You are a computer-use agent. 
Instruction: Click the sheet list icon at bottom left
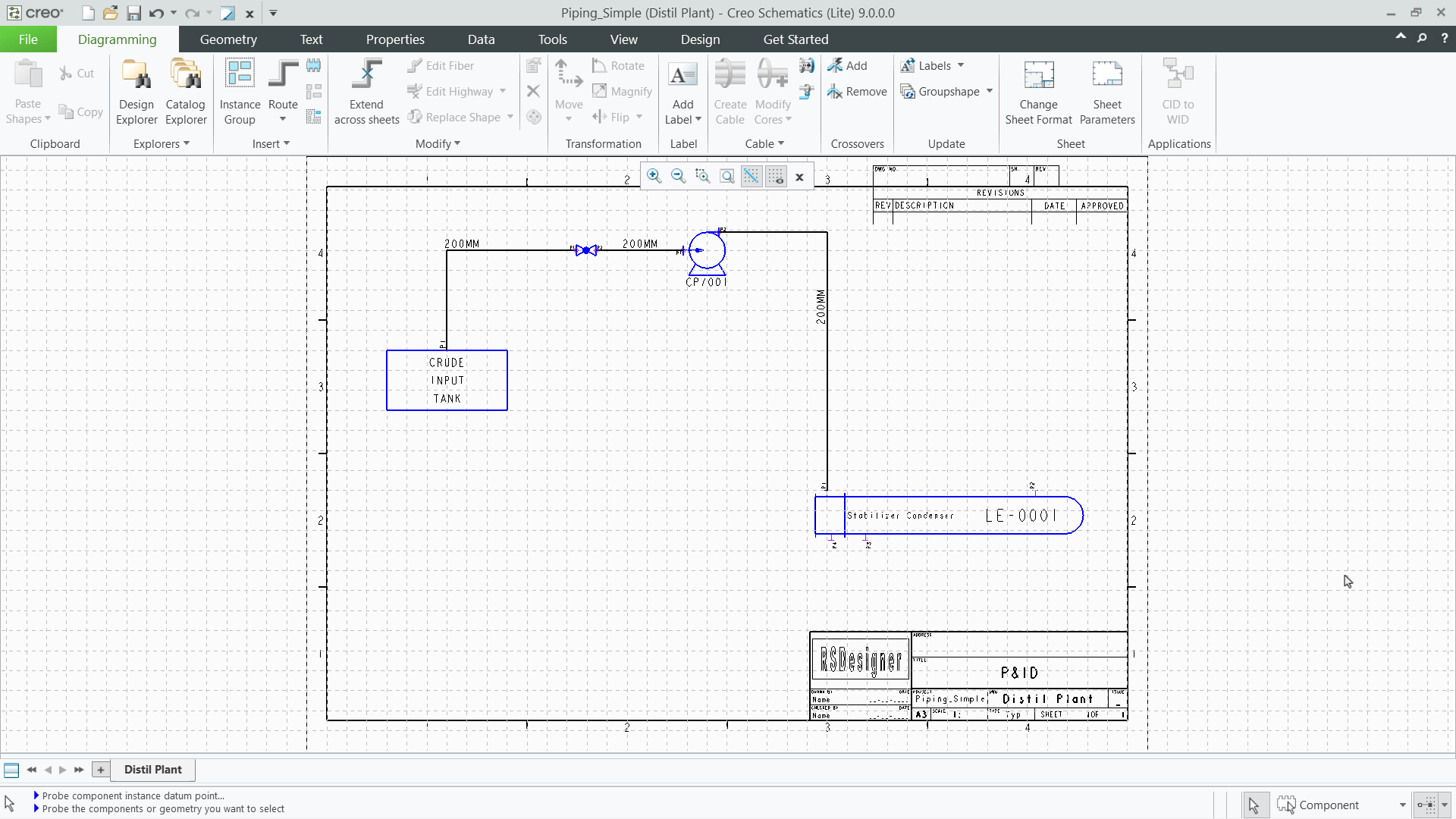[x=11, y=770]
